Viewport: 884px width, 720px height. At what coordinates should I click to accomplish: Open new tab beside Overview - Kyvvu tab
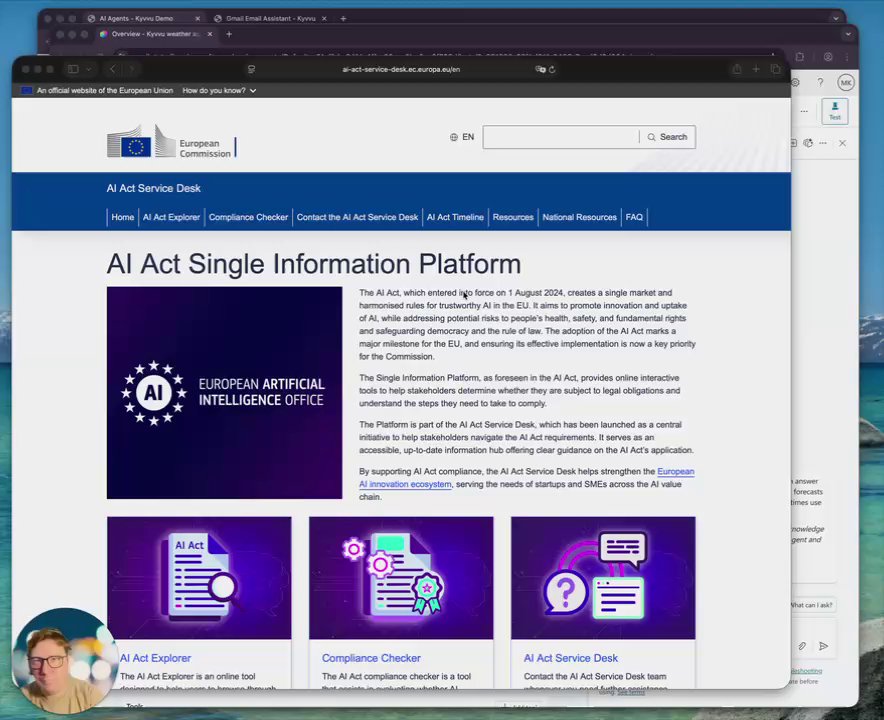(229, 34)
